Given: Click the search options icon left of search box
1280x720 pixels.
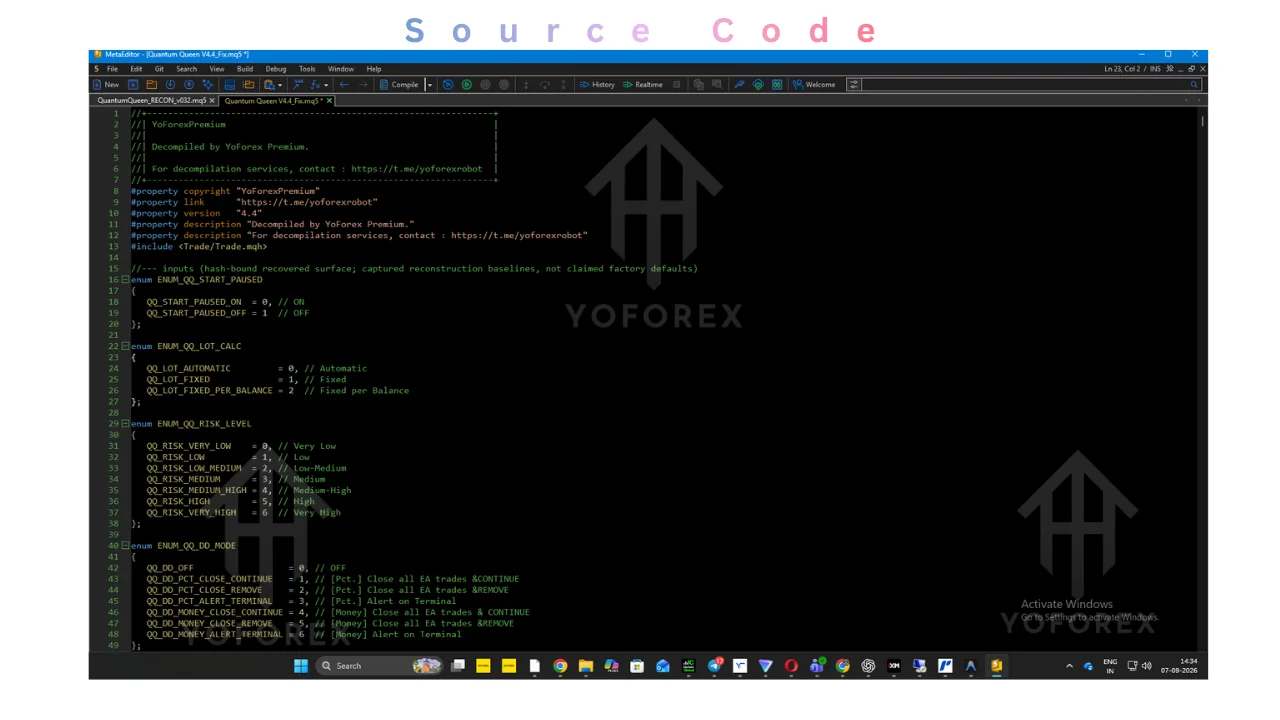Looking at the screenshot, I should pyautogui.click(x=854, y=84).
